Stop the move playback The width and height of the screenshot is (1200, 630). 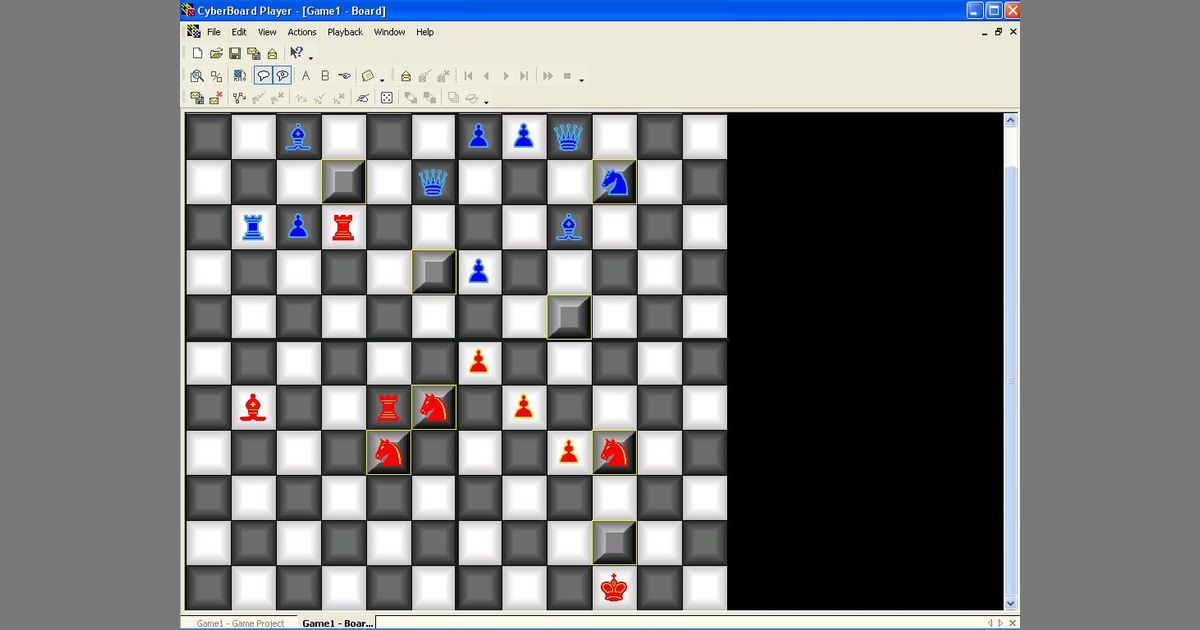565,75
